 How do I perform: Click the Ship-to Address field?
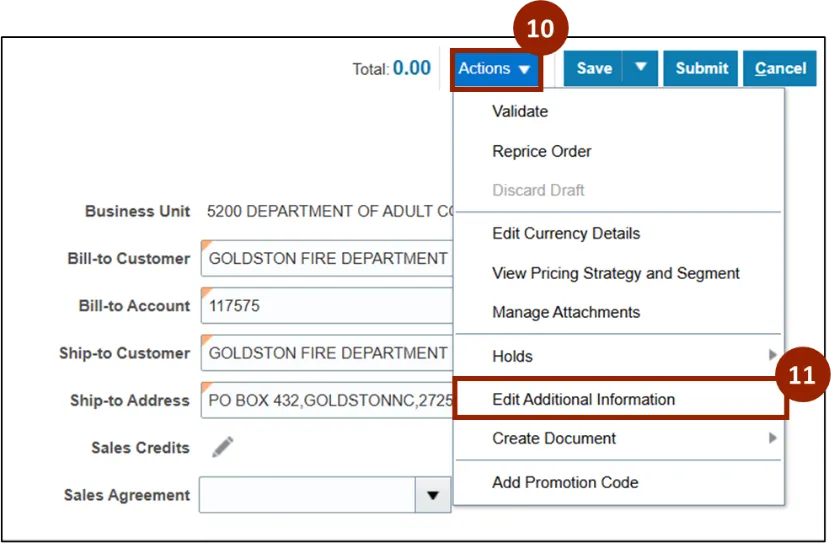click(x=327, y=400)
